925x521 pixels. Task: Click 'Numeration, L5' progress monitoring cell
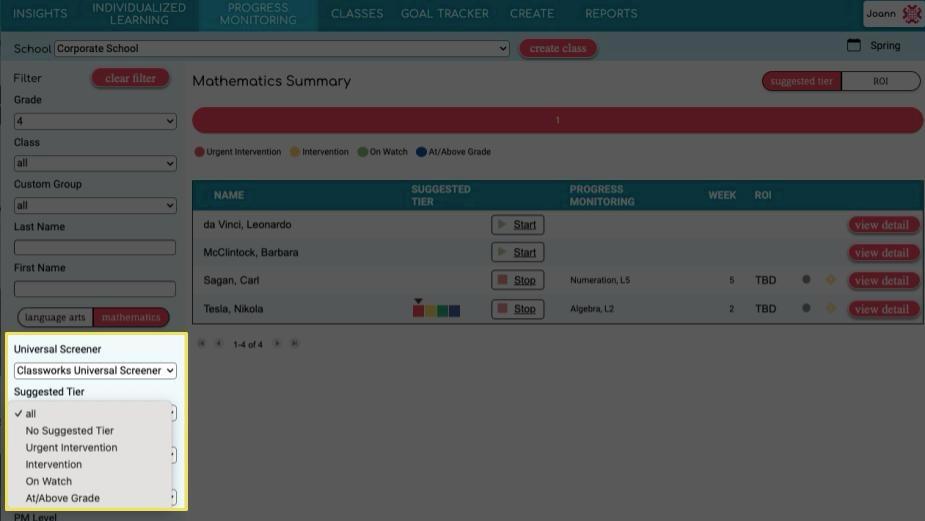[x=600, y=280]
